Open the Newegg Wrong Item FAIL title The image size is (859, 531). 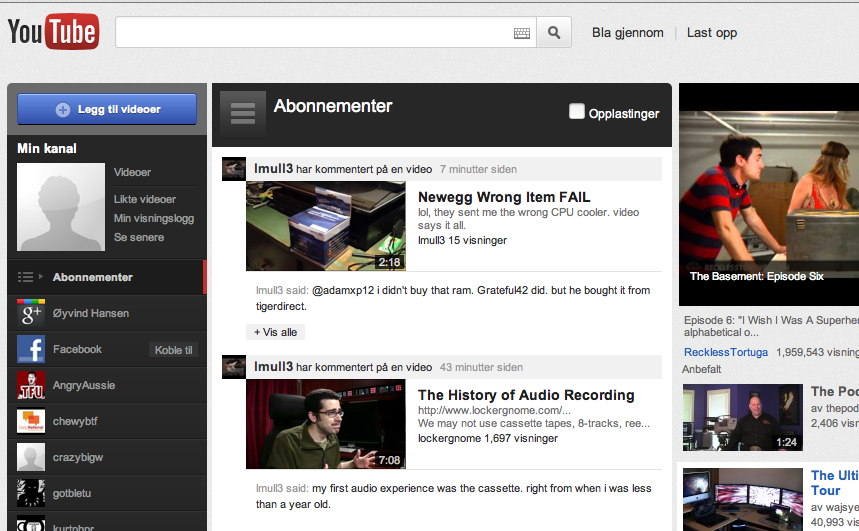pos(504,197)
